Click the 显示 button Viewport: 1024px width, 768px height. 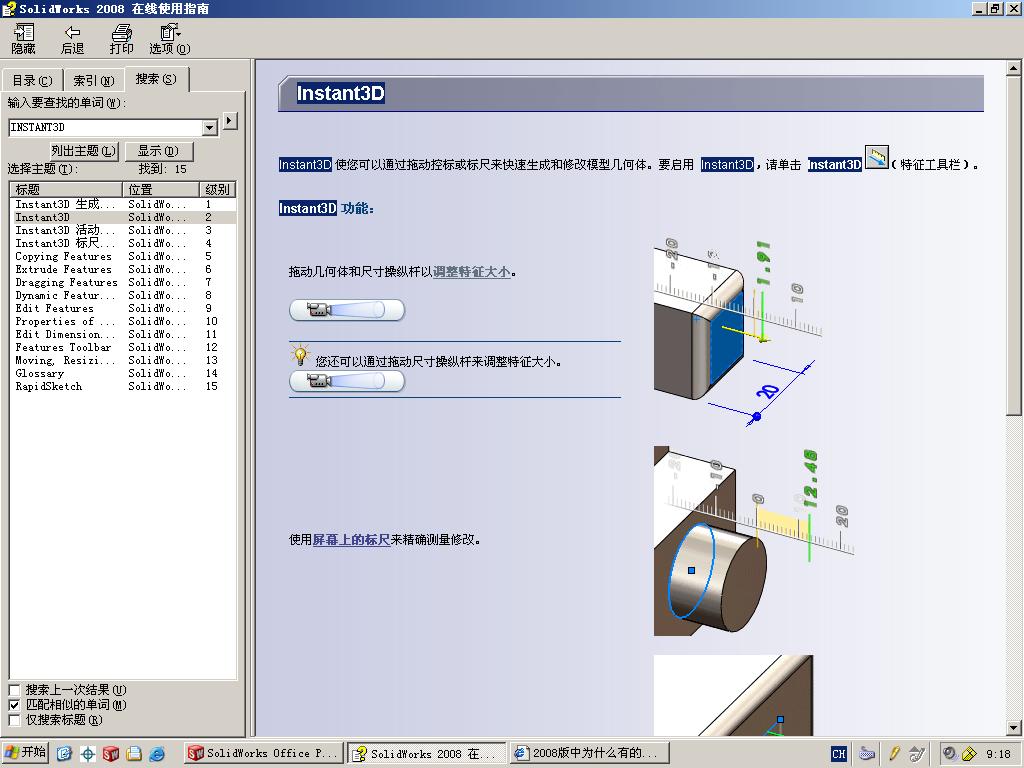[158, 151]
